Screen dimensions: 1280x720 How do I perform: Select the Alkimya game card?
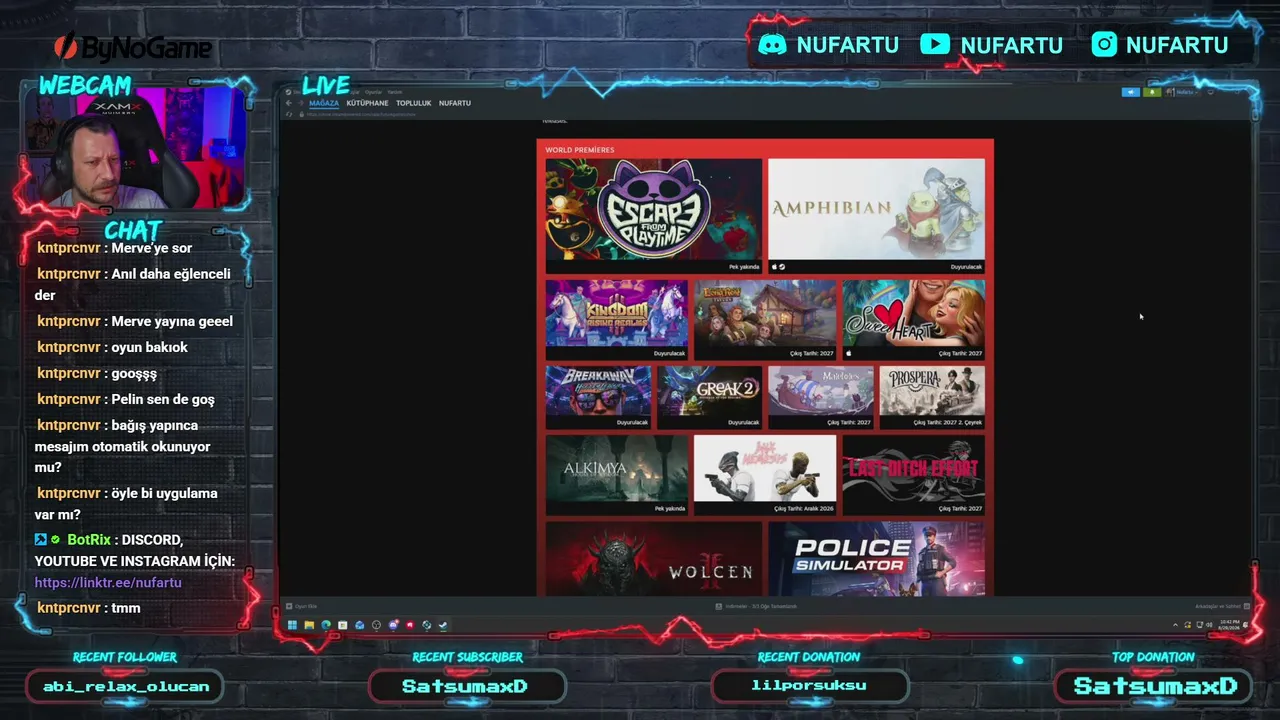[x=617, y=474]
